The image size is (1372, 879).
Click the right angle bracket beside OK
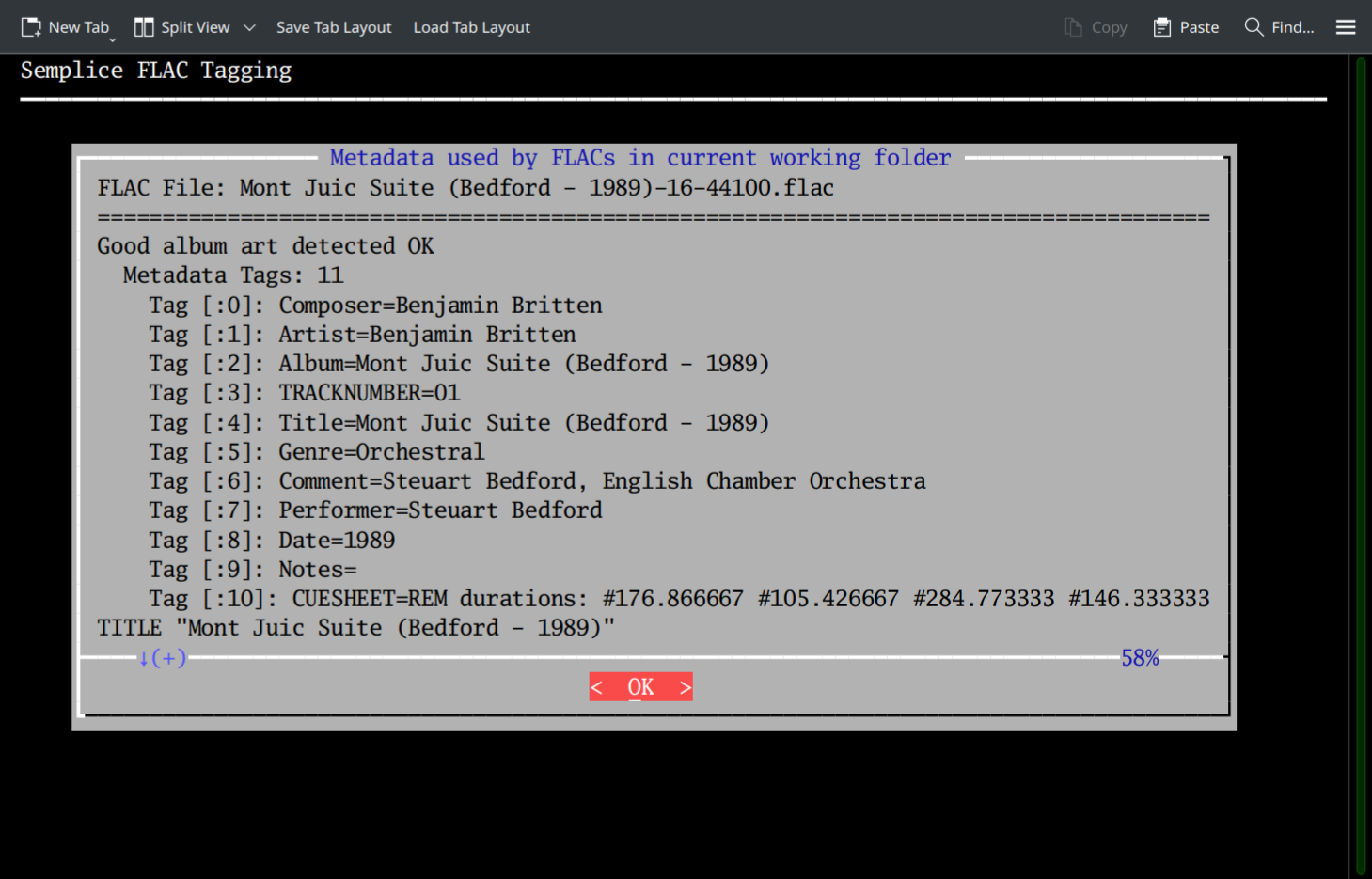(x=686, y=687)
